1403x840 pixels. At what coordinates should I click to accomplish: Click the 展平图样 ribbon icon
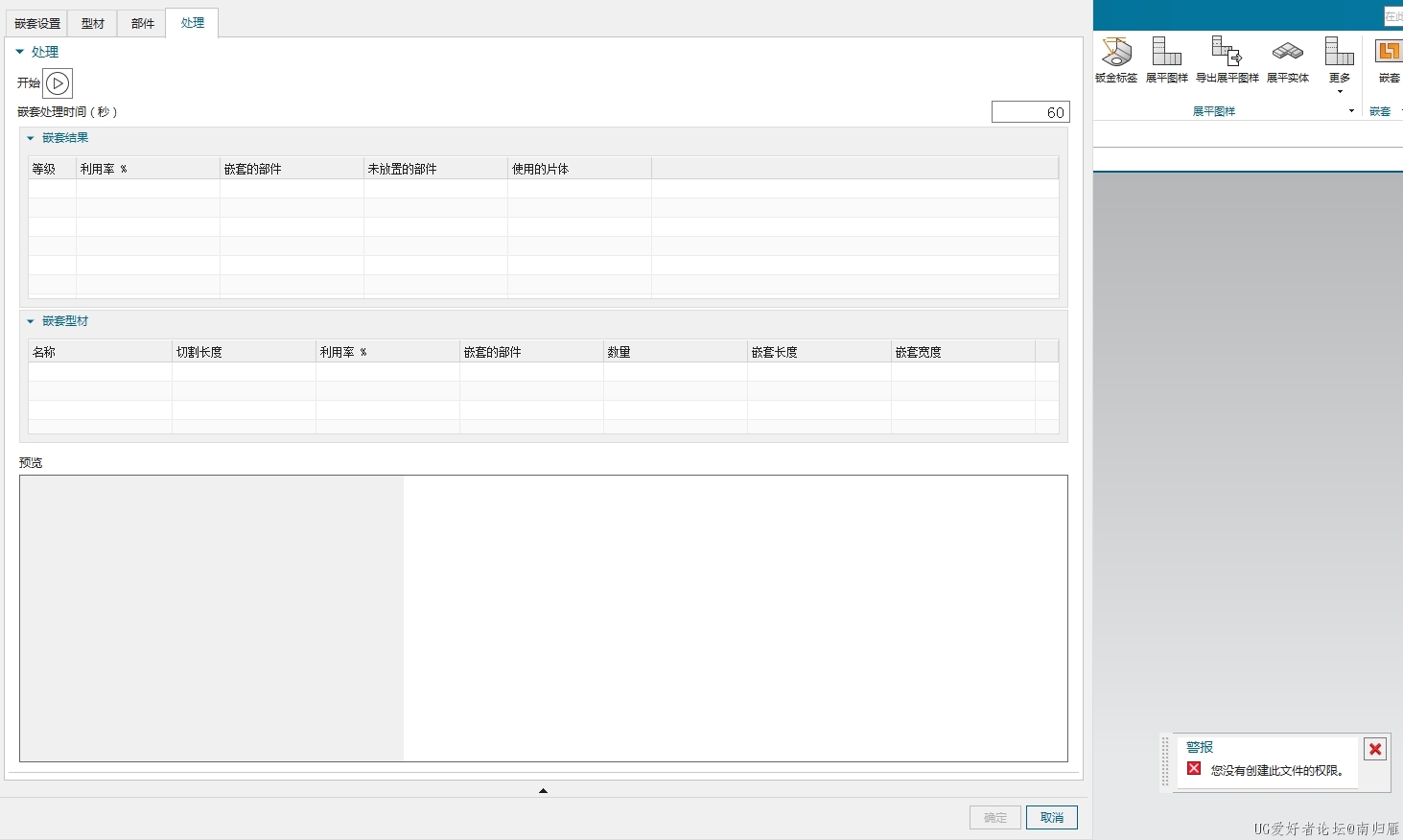point(1166,59)
